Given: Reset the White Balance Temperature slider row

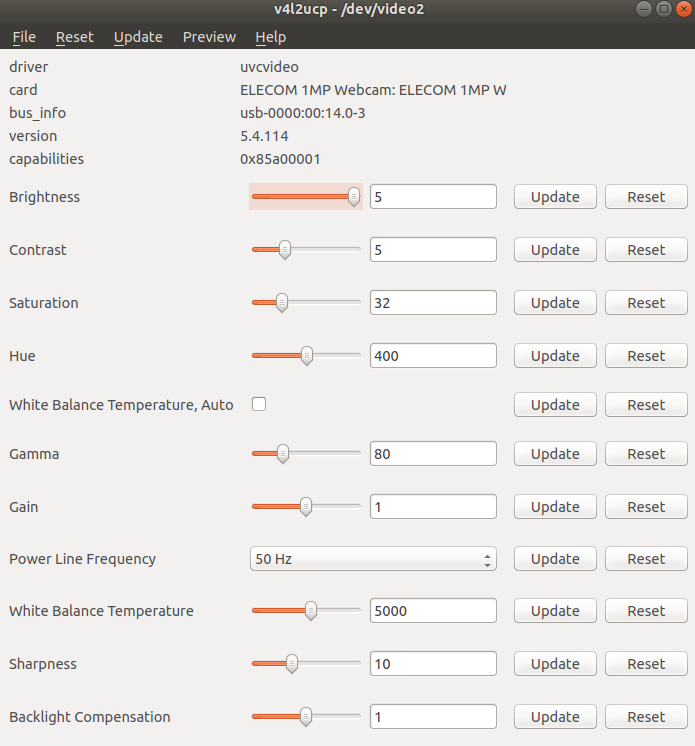Looking at the screenshot, I should [646, 611].
